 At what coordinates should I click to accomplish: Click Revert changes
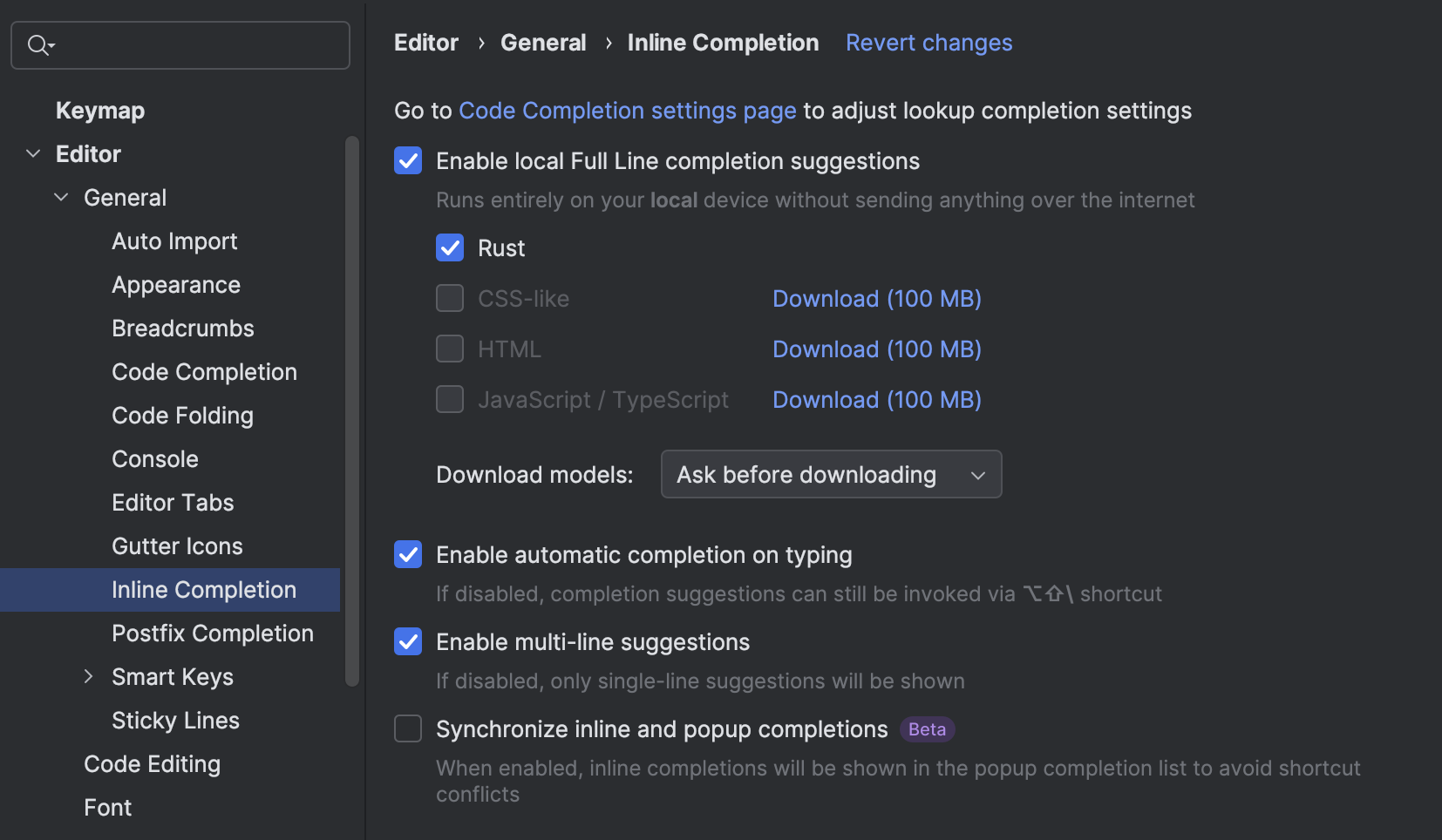928,42
